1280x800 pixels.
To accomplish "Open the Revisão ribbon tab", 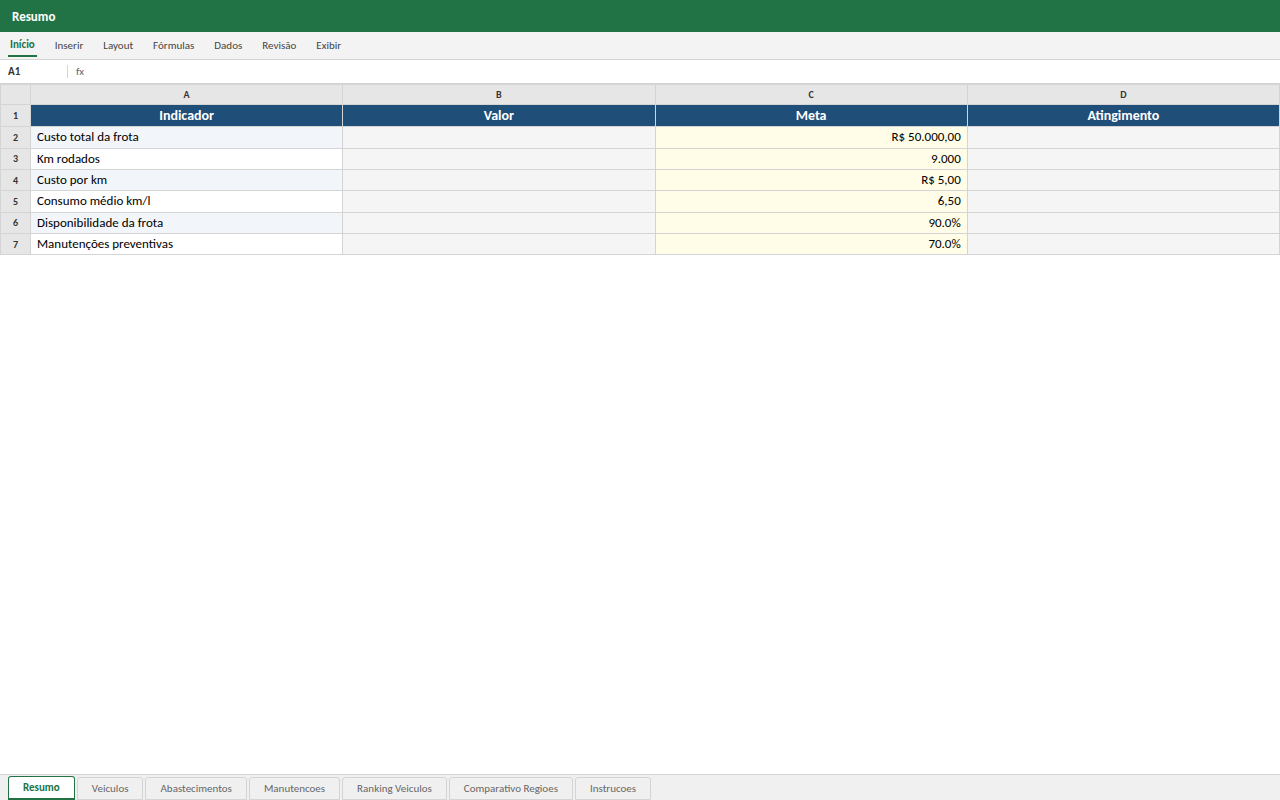I will click(279, 46).
